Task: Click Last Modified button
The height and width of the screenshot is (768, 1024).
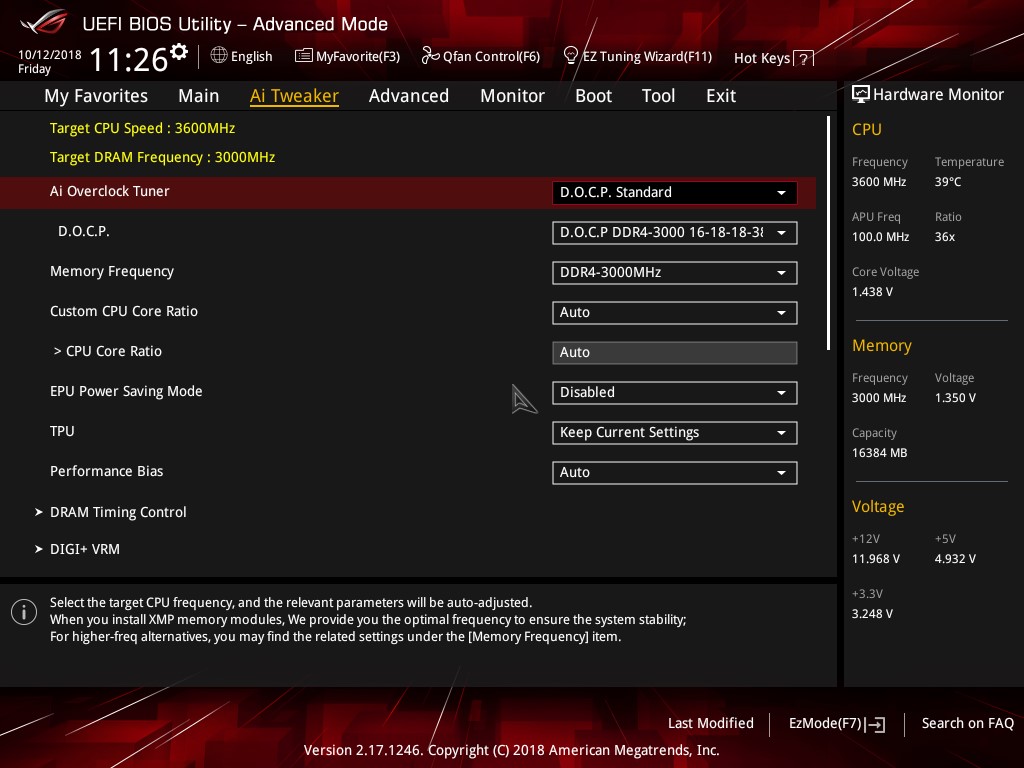Action: point(711,723)
